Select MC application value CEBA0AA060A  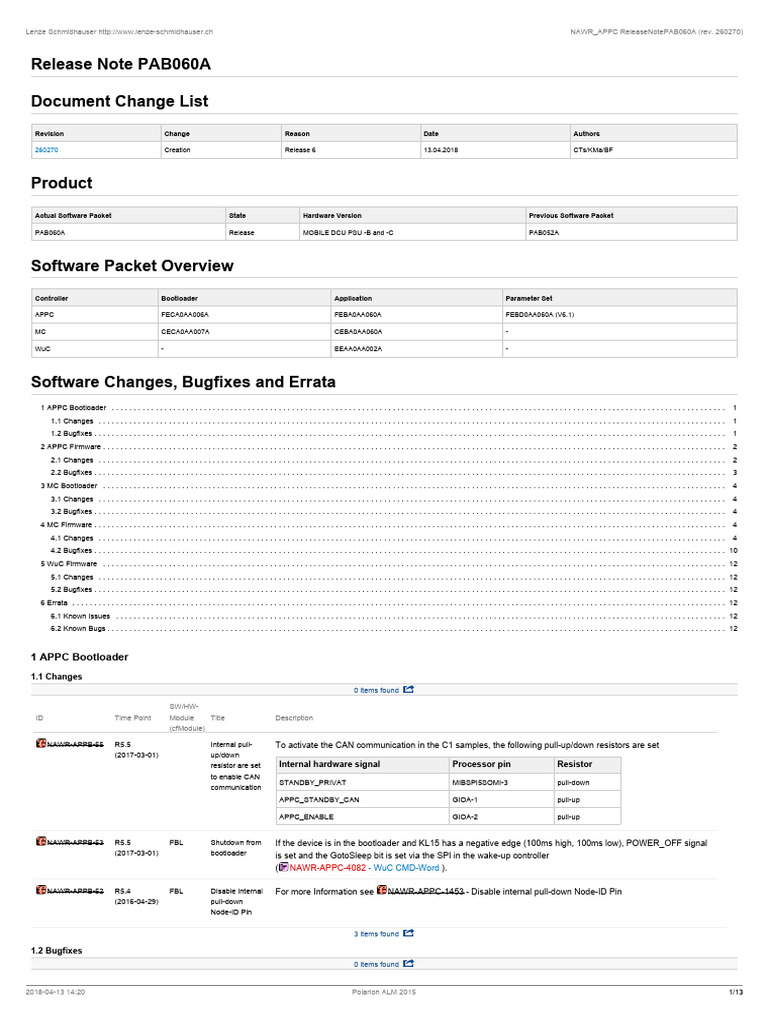[358, 332]
